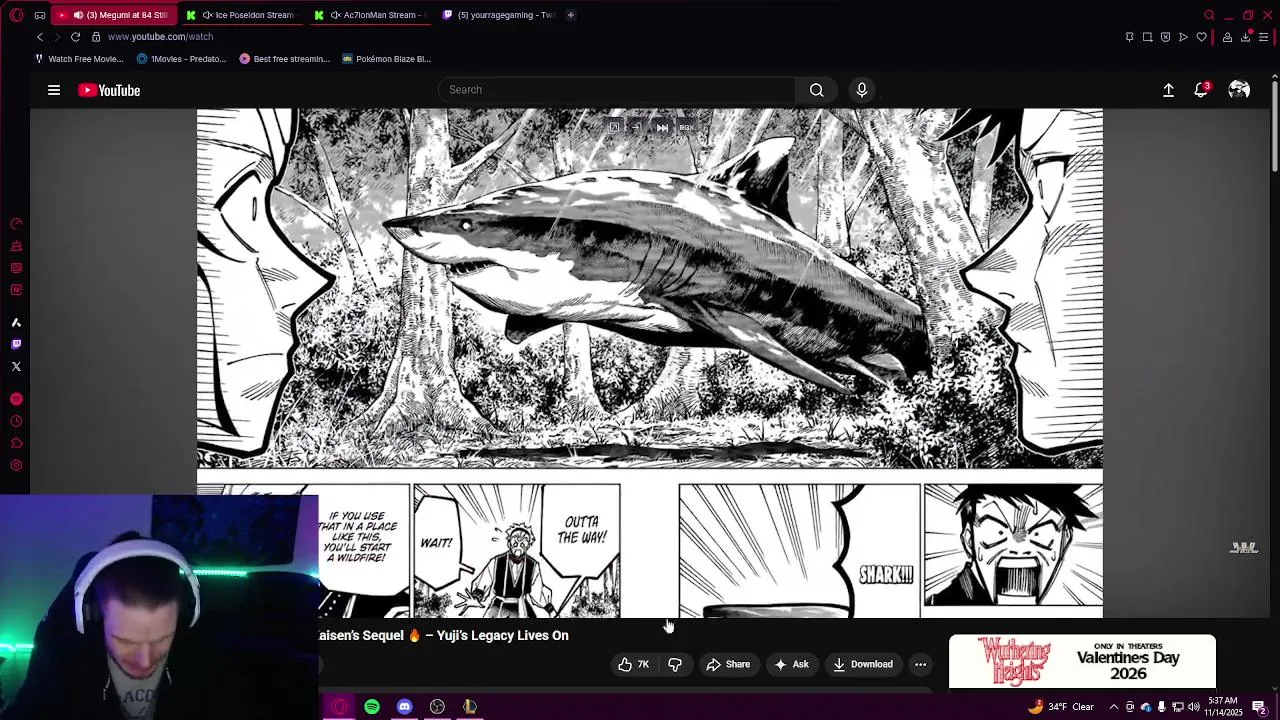Open the X icon in Opera sidebar

click(x=16, y=366)
